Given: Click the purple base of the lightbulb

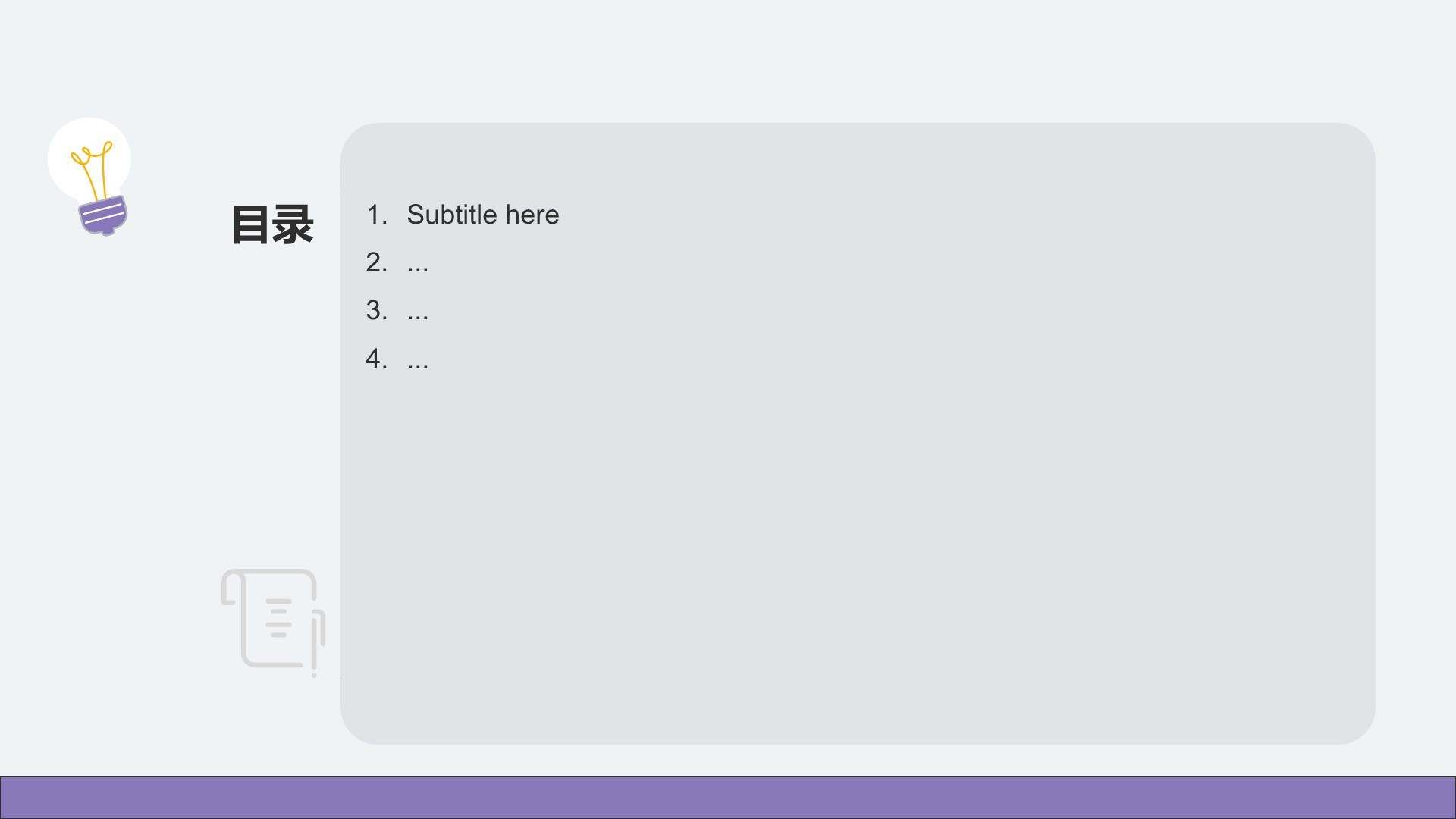Looking at the screenshot, I should [103, 216].
